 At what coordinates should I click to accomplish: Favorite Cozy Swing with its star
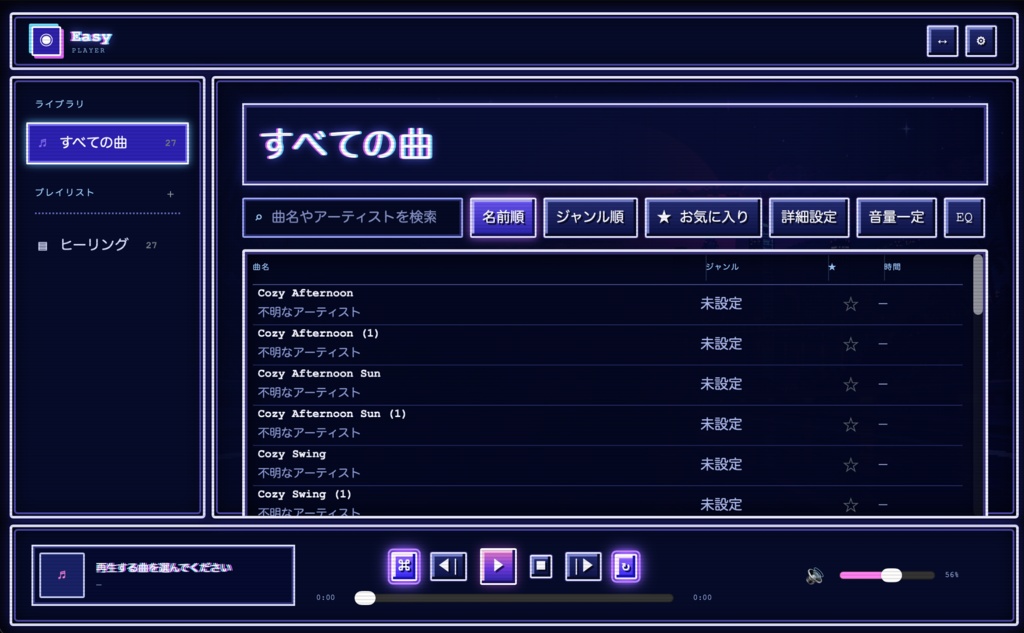[850, 465]
